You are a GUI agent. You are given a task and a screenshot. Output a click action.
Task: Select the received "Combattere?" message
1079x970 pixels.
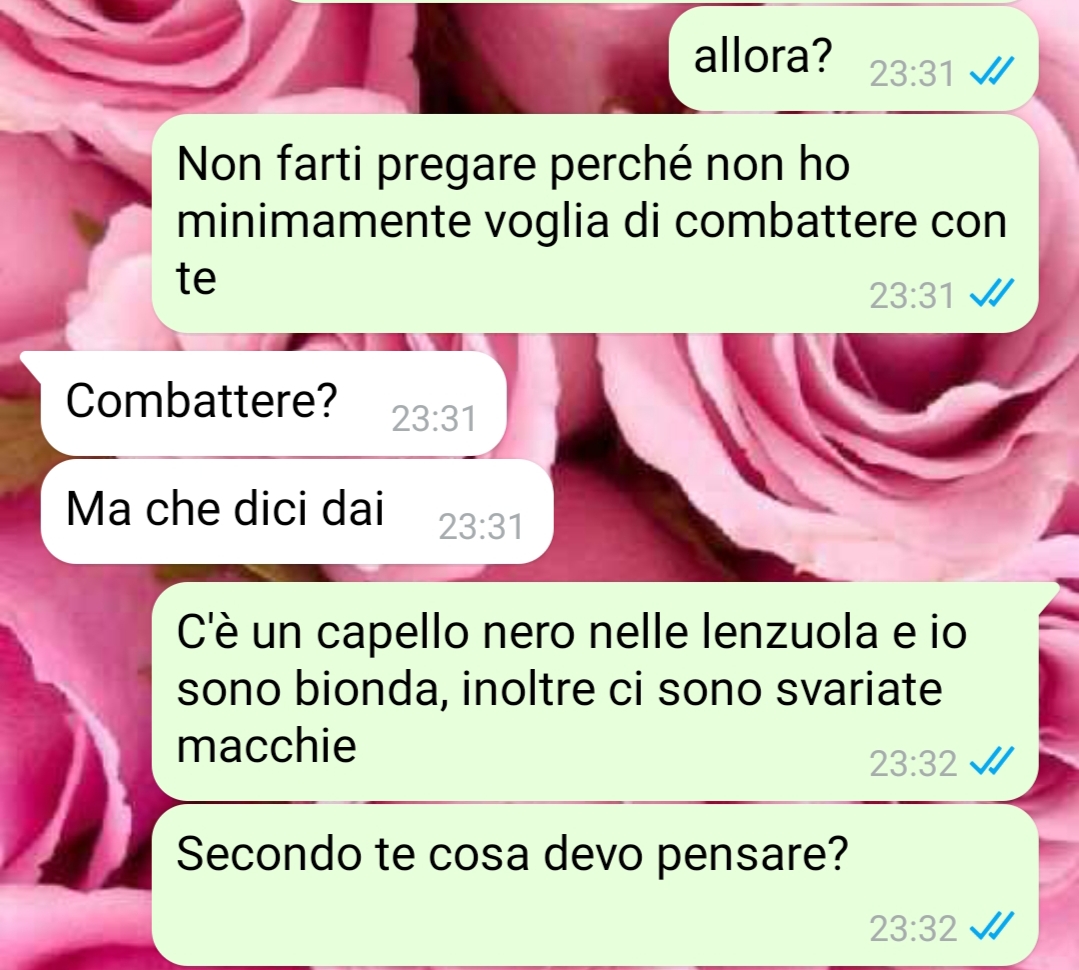pos(273,403)
